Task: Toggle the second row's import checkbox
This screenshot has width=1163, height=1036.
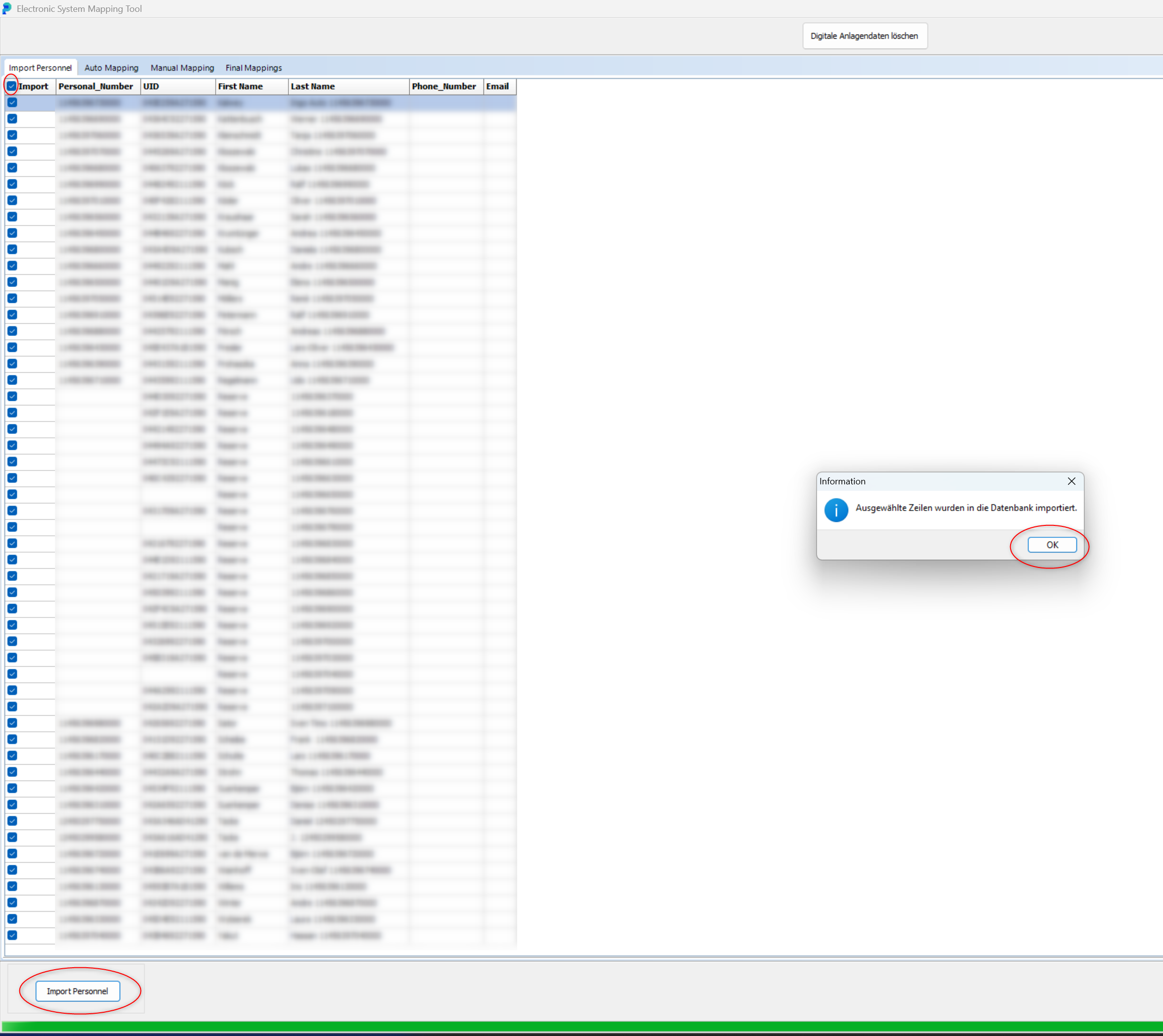Action: pyautogui.click(x=12, y=119)
